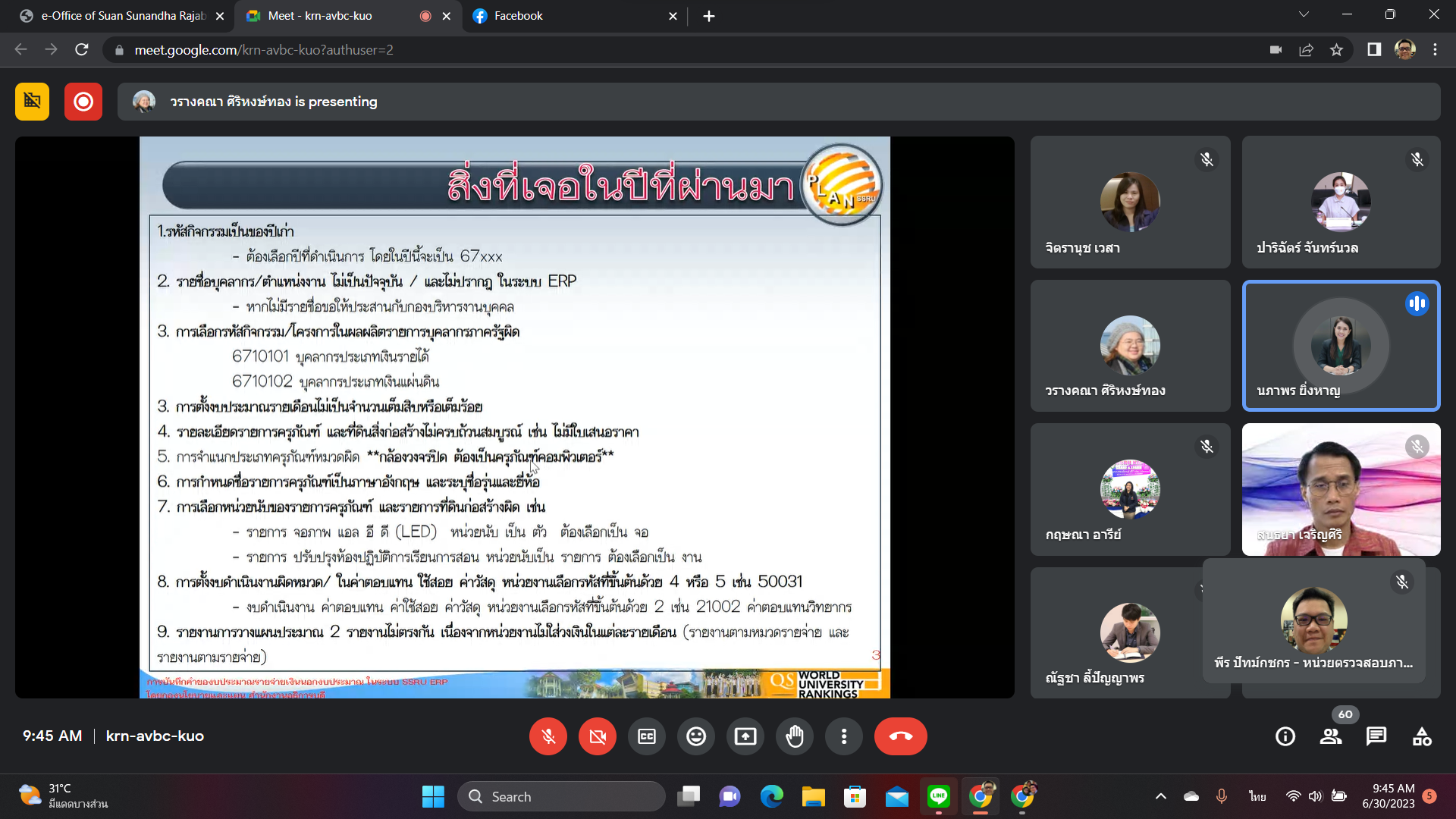Toggle closed captions CC button
This screenshot has width=1456, height=819.
[647, 736]
